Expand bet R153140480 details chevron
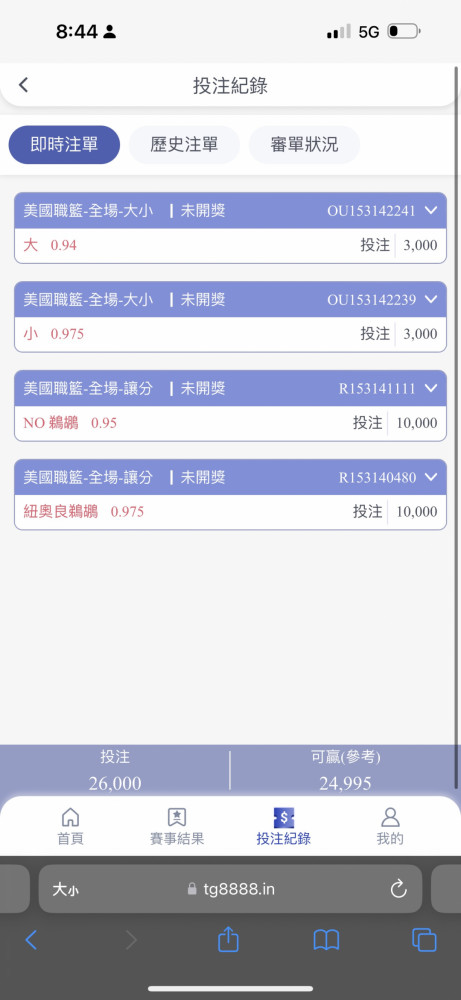The height and width of the screenshot is (1000, 461). click(x=432, y=476)
